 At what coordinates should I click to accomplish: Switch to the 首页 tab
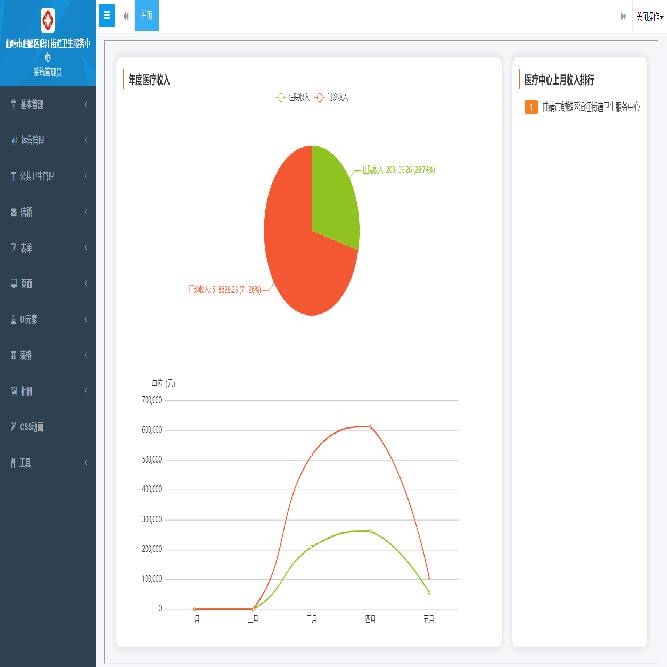pos(146,16)
